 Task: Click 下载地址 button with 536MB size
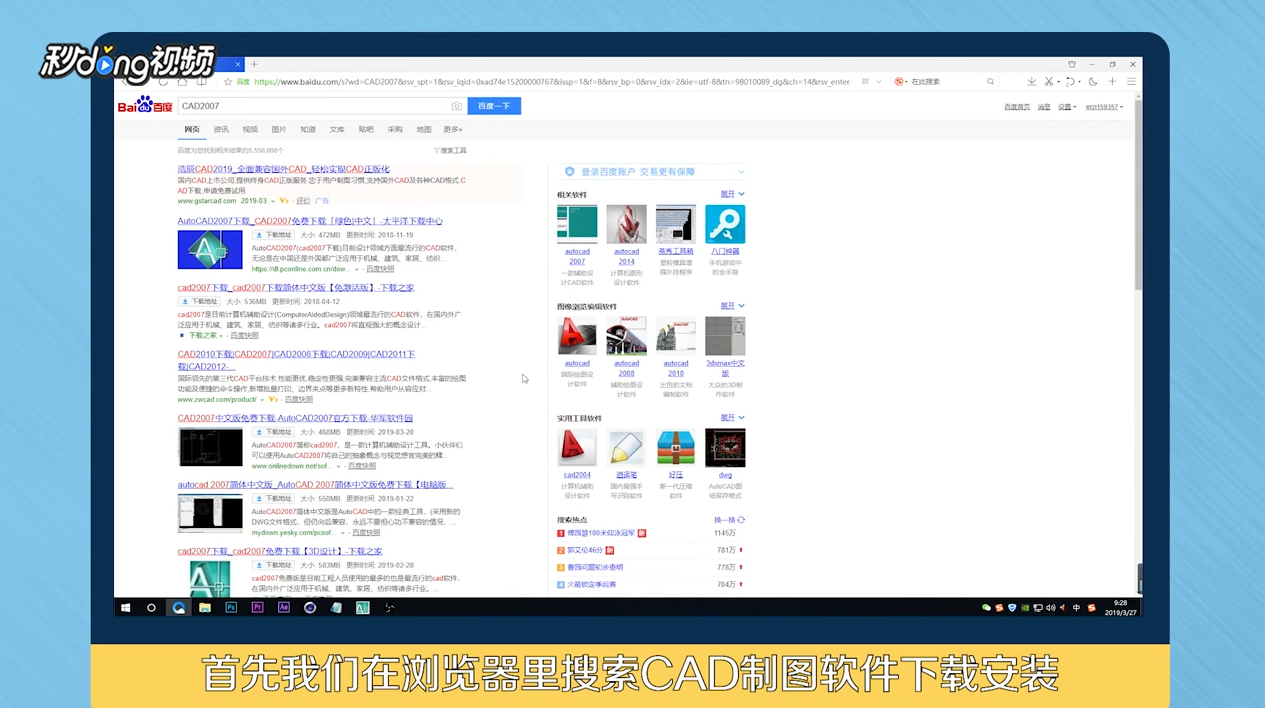(199, 301)
